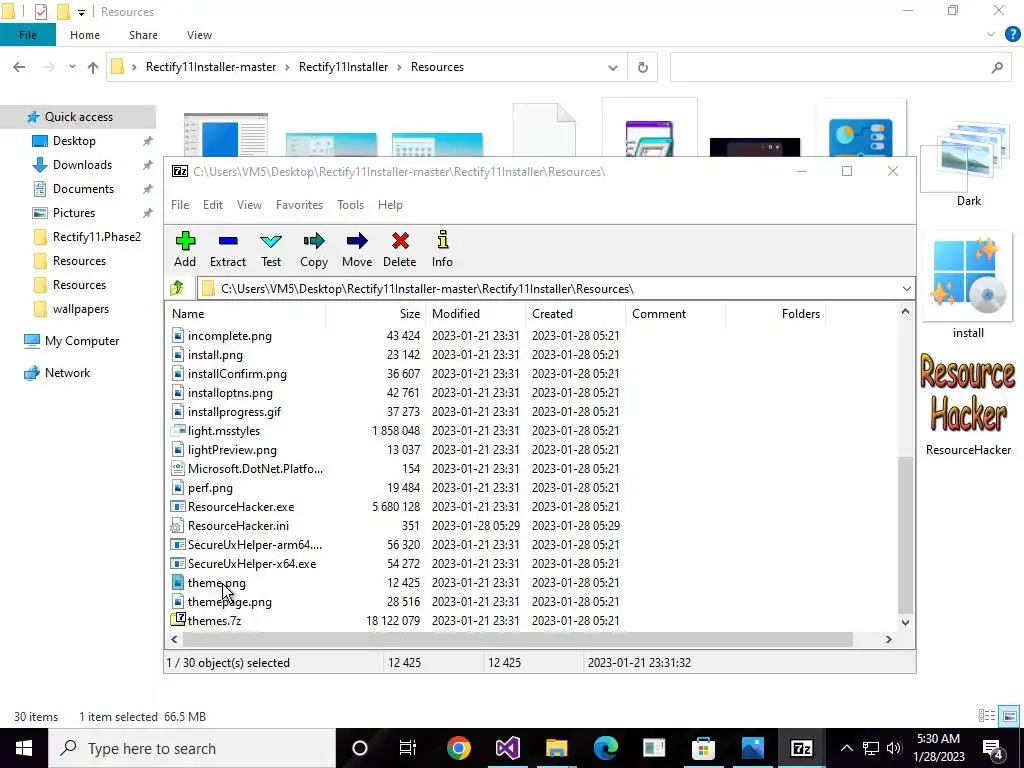Open the 7-Zip File menu
The height and width of the screenshot is (768, 1024).
click(180, 204)
